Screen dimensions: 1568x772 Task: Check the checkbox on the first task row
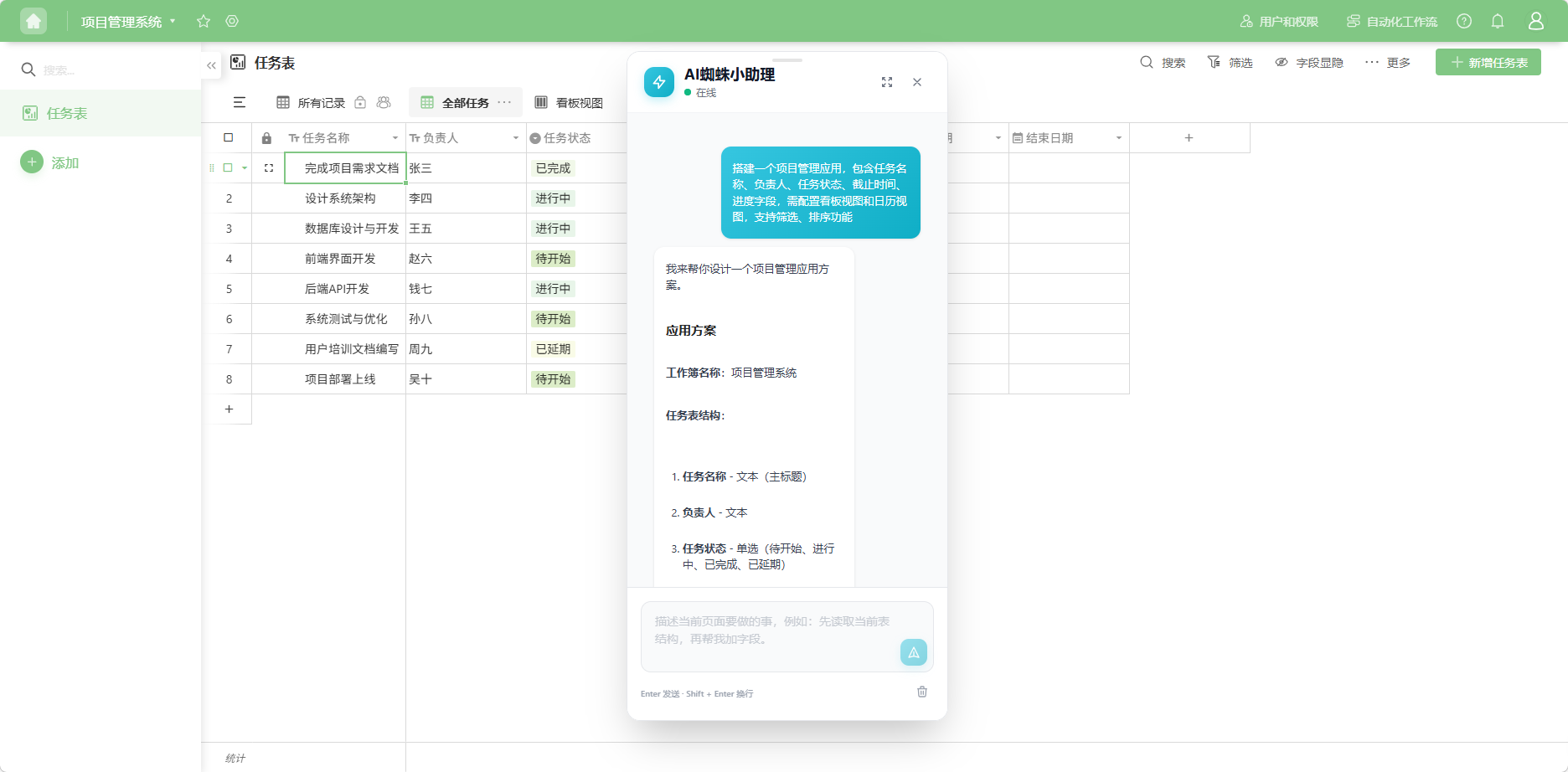(229, 167)
